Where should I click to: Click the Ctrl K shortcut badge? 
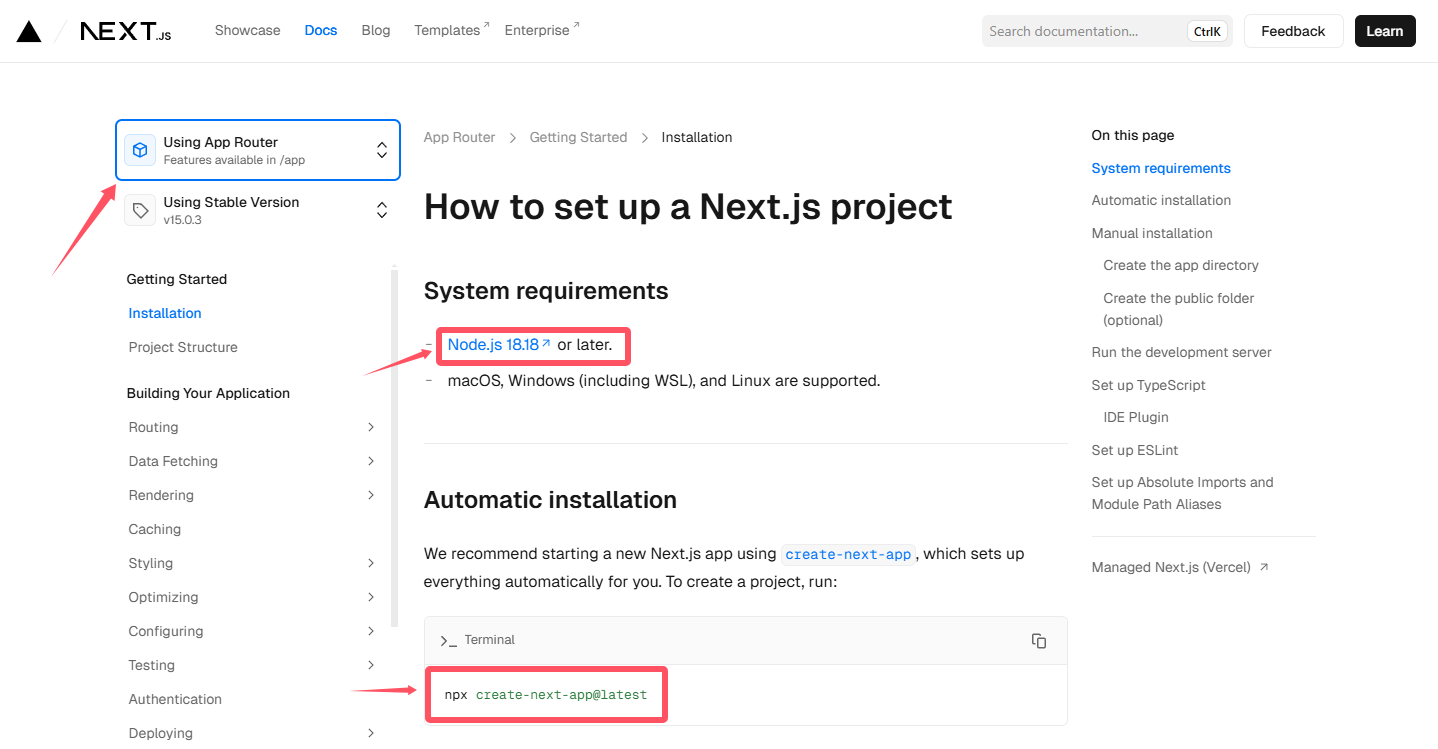(1207, 31)
